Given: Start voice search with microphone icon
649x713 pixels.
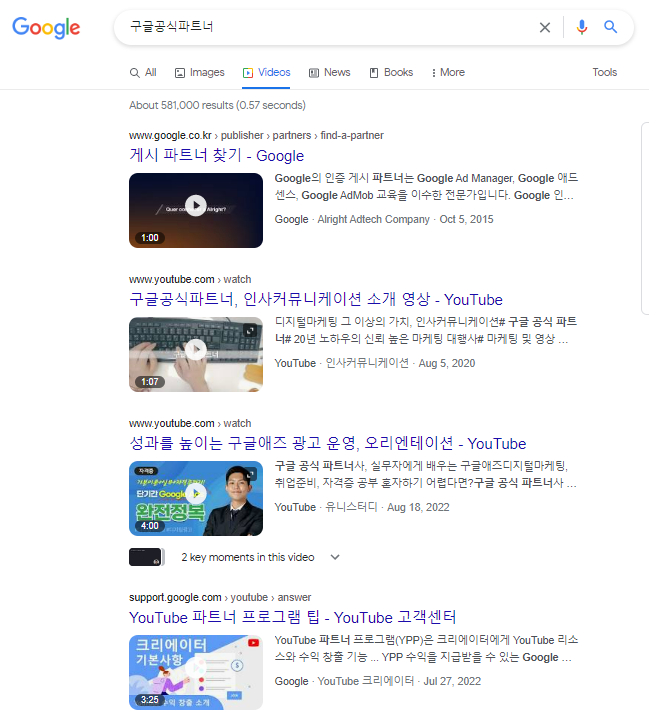Looking at the screenshot, I should pyautogui.click(x=581, y=27).
